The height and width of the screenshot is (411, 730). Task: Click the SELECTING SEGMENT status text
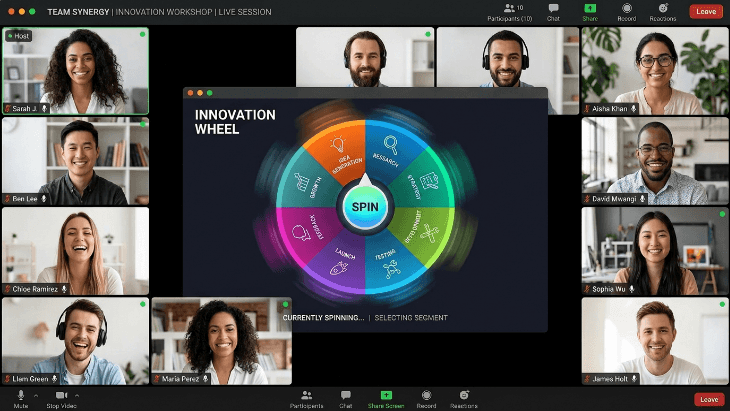click(411, 317)
